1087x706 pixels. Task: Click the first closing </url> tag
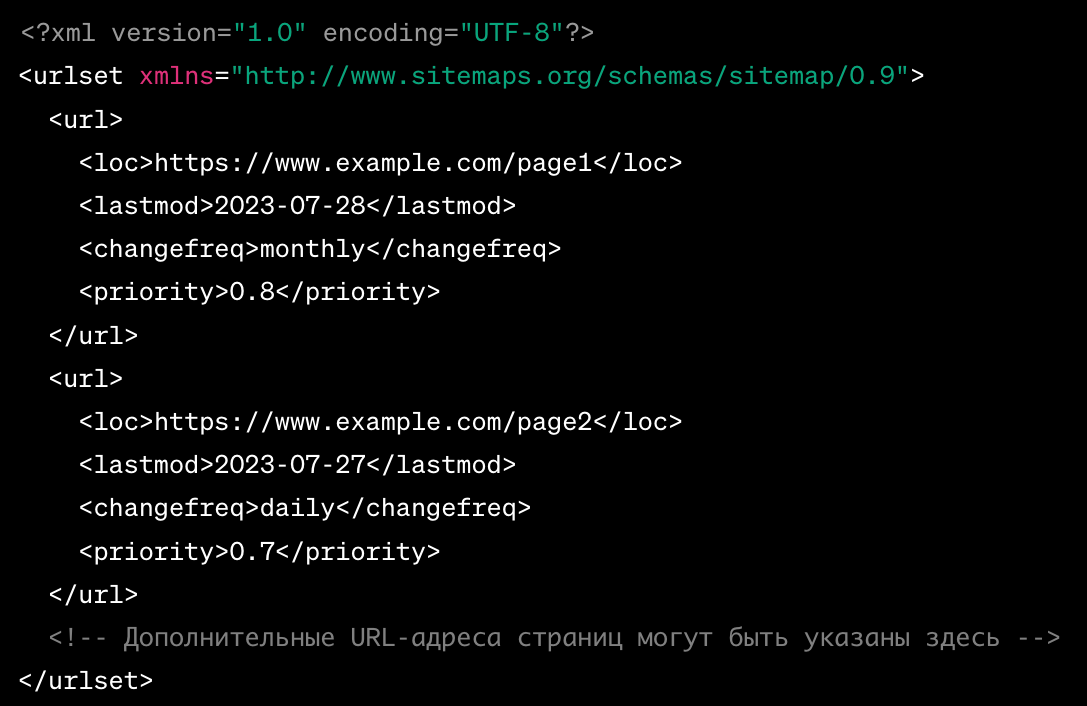point(93,335)
